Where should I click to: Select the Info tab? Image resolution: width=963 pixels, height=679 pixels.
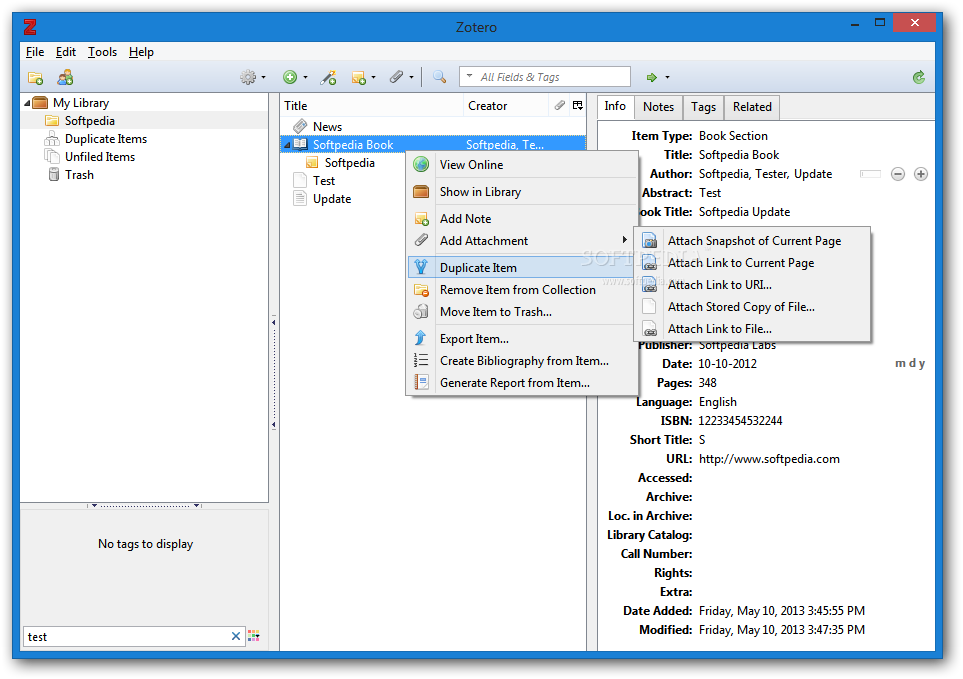[x=615, y=106]
